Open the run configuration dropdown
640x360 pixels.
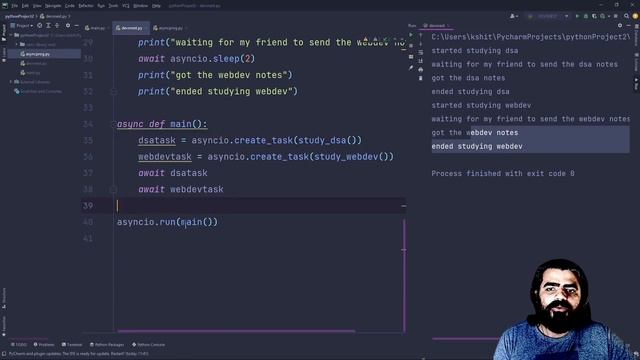(549, 16)
